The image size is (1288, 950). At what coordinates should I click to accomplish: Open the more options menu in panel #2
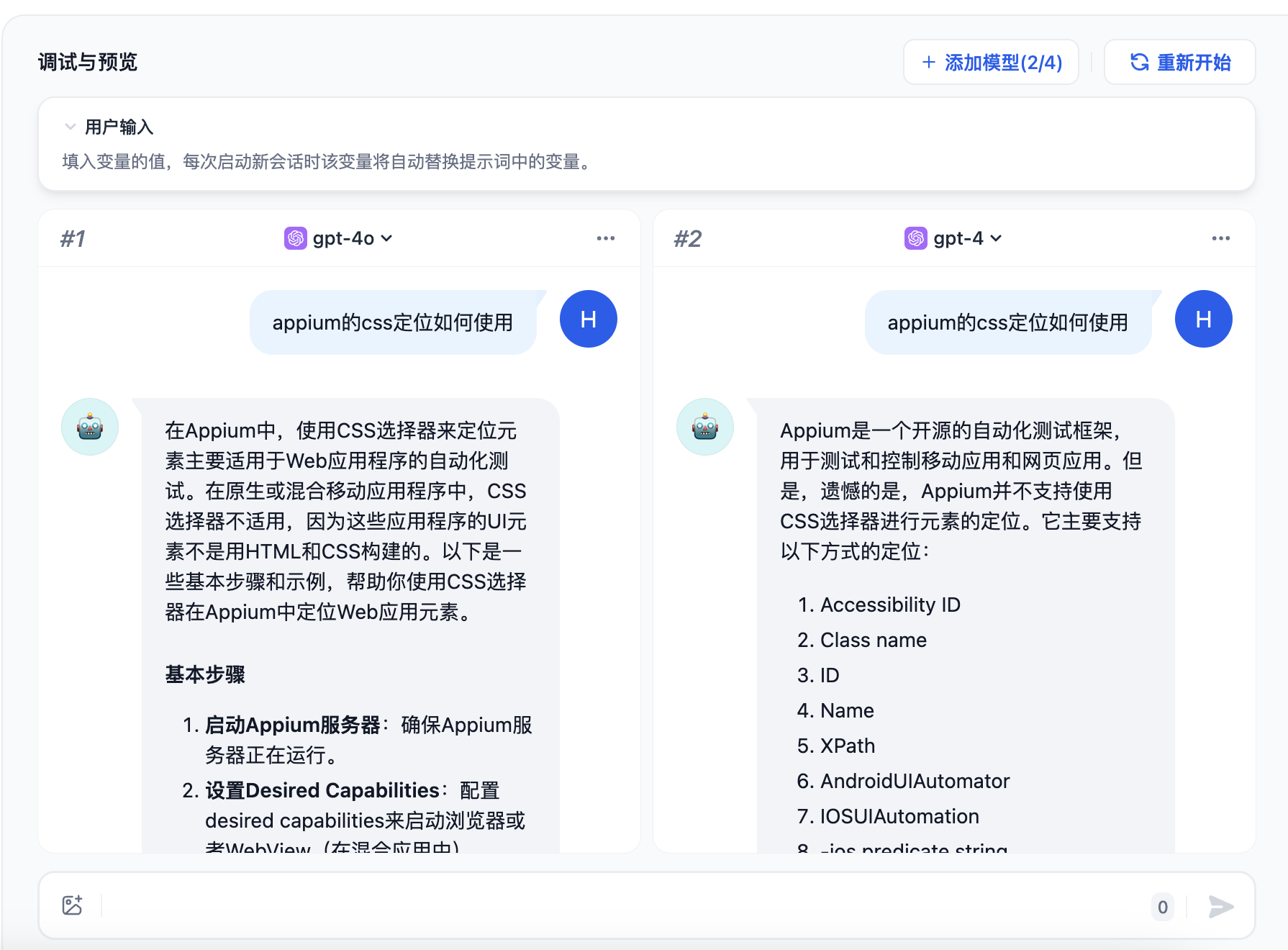tap(1221, 238)
